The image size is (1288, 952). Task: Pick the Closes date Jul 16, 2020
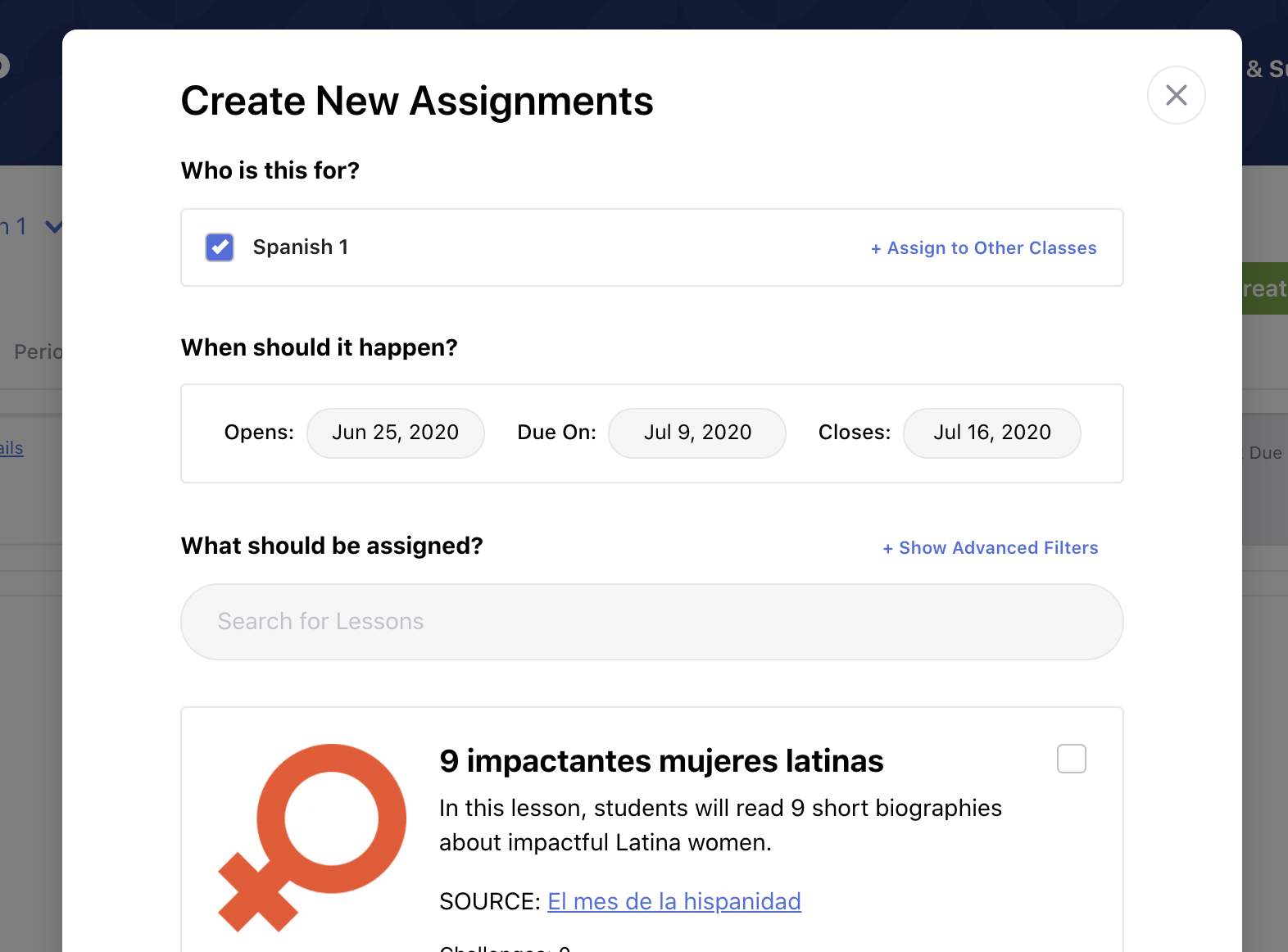[x=992, y=433]
